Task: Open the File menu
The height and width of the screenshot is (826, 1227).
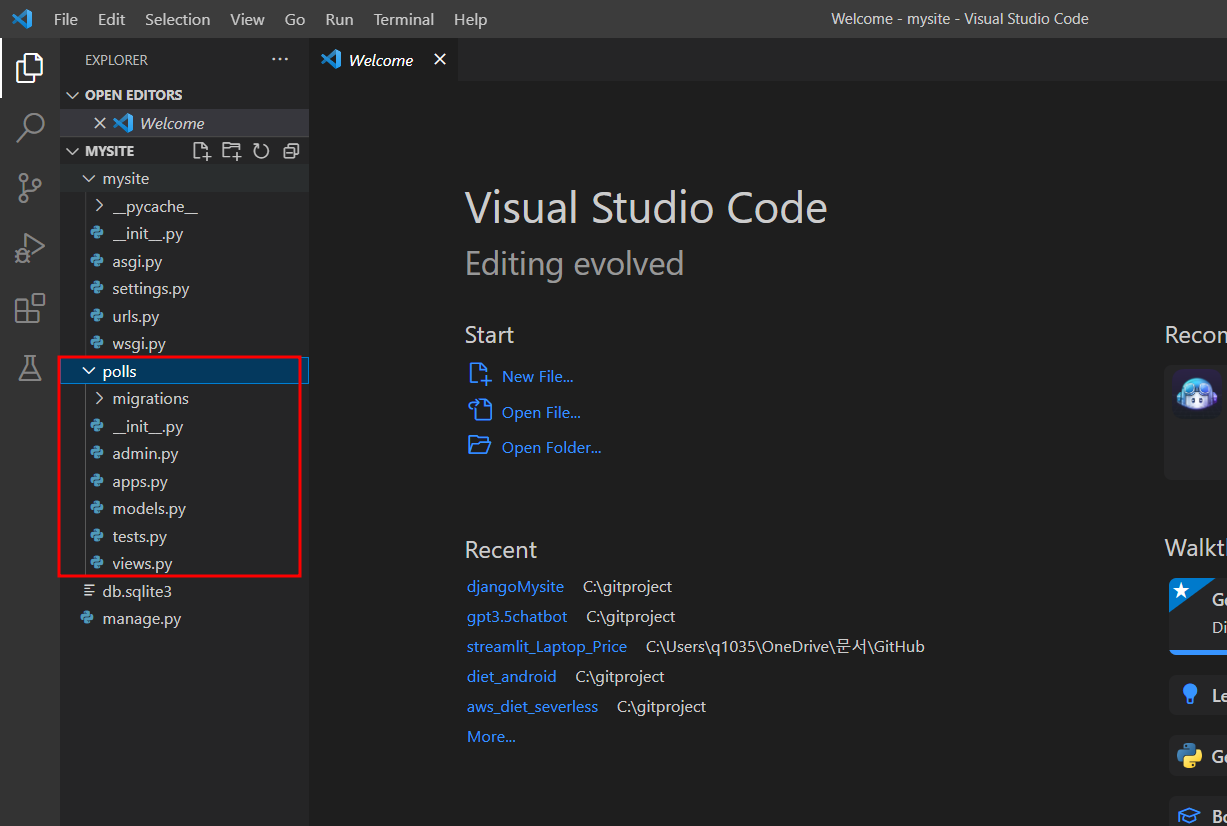Action: point(65,19)
